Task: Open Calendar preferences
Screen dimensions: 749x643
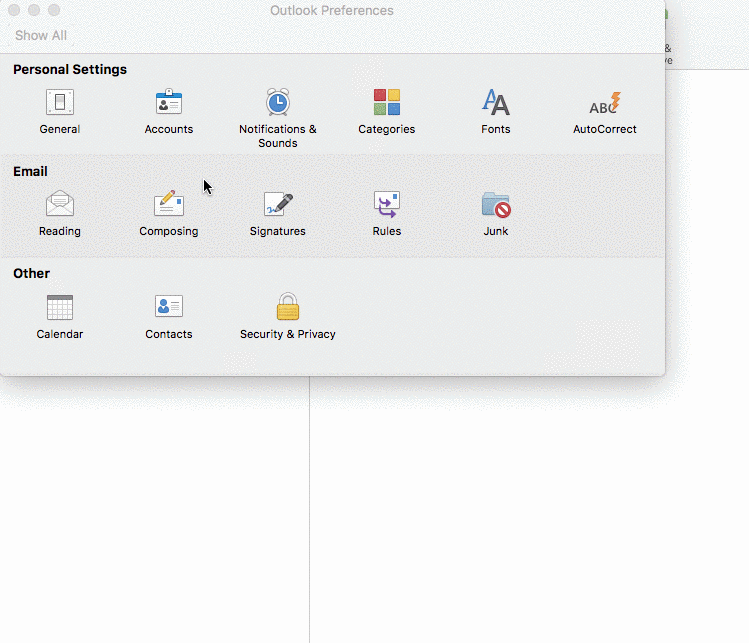Action: tap(60, 316)
